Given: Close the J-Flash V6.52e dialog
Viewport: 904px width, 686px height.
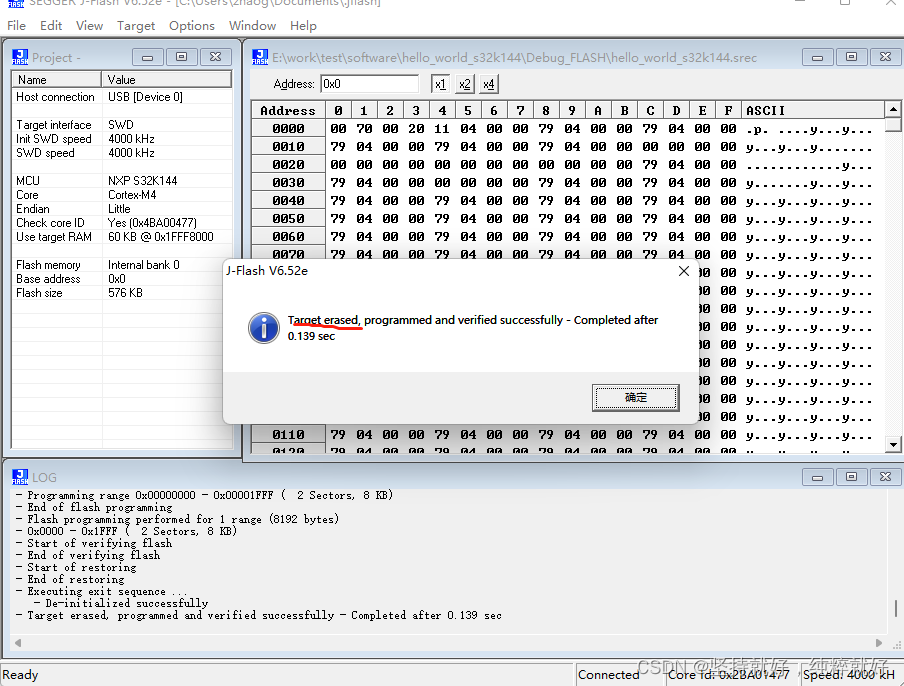Looking at the screenshot, I should pos(684,271).
